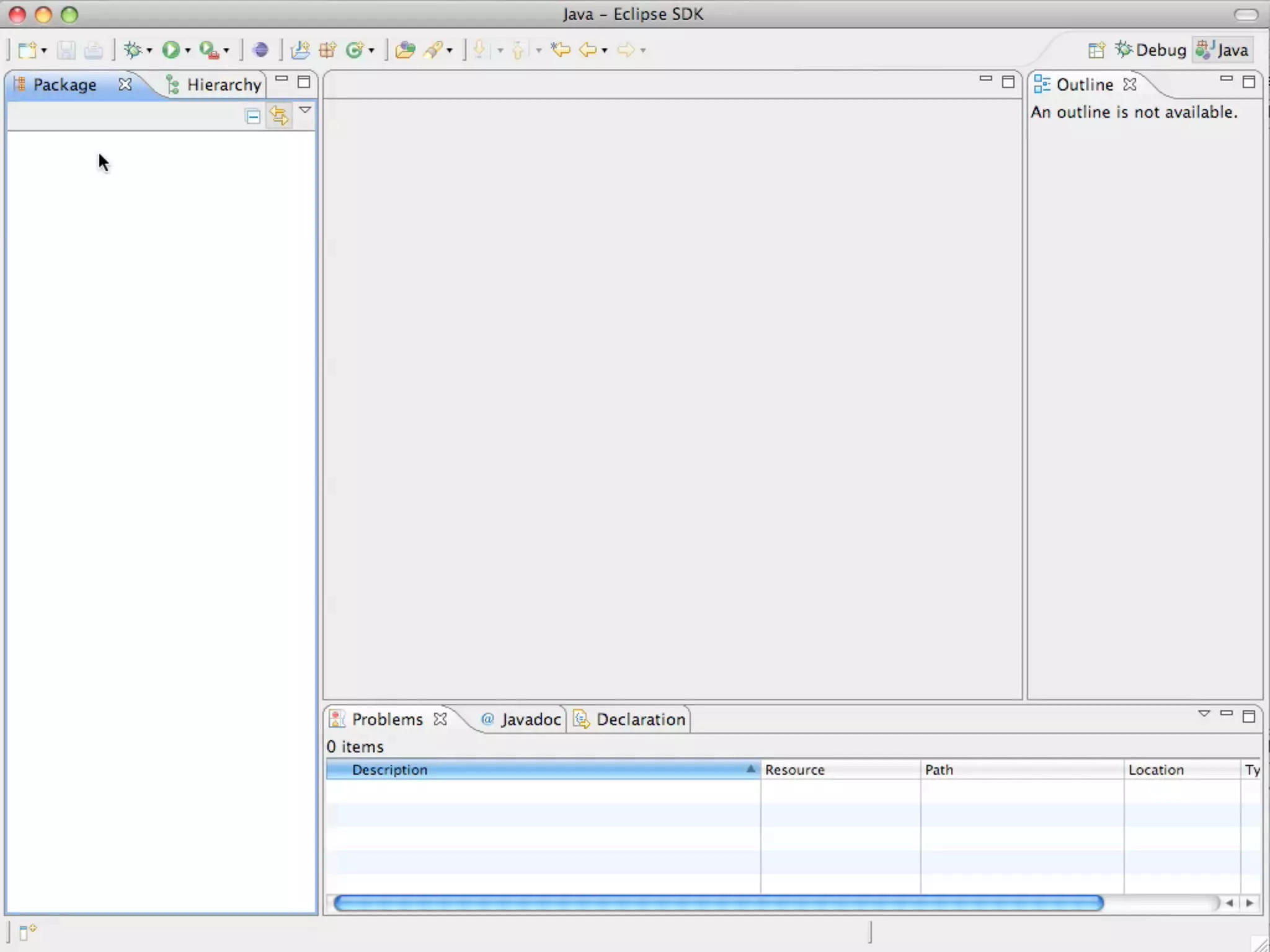Click the New Java Project icon

coord(300,50)
